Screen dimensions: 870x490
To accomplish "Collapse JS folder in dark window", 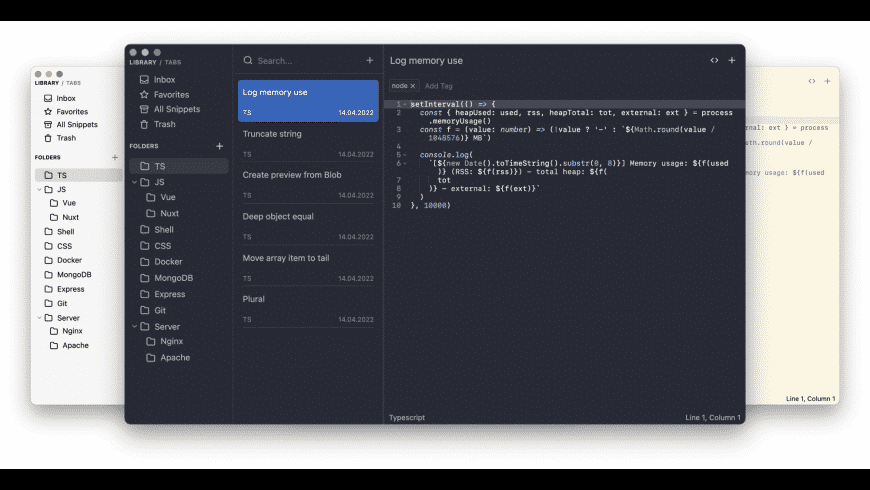I will (x=134, y=182).
